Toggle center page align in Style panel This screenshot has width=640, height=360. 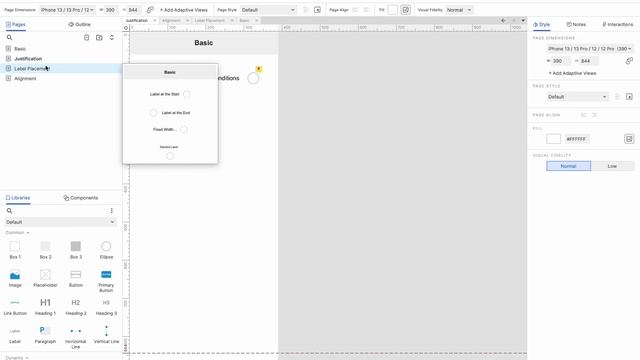(x=594, y=115)
